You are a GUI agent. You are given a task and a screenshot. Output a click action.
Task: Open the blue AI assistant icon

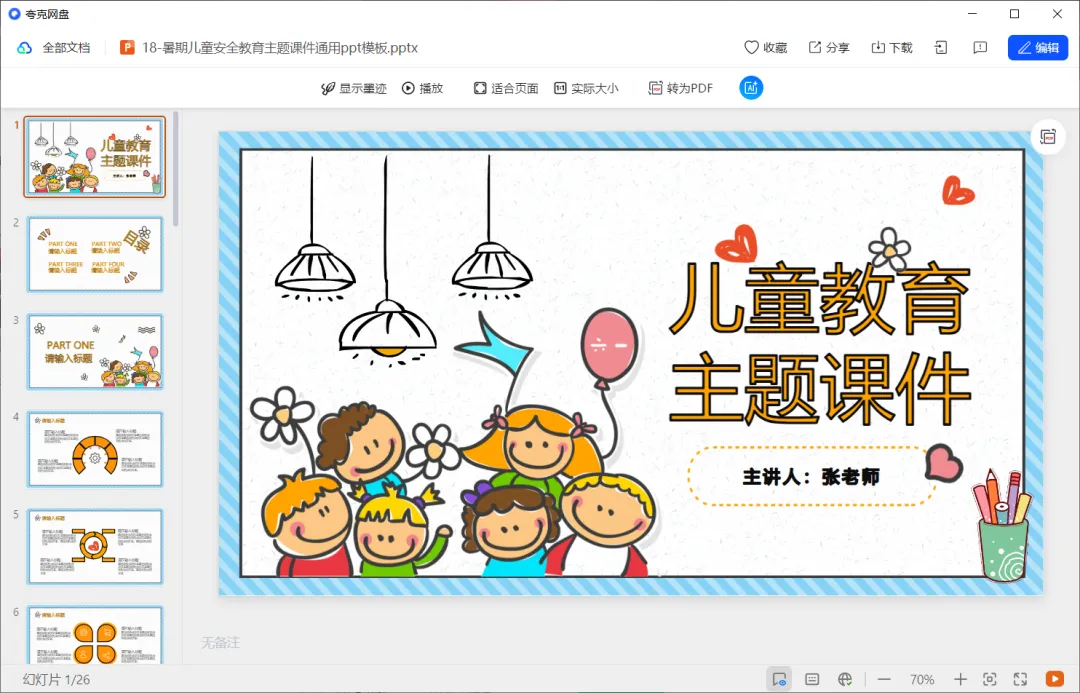pyautogui.click(x=751, y=87)
